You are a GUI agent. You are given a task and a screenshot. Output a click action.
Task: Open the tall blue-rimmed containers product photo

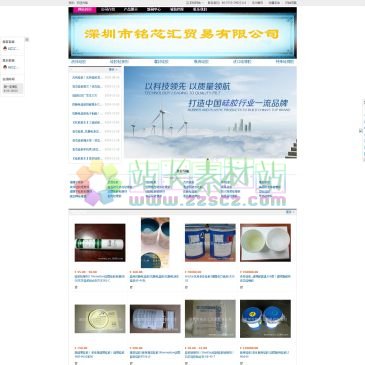coord(155,243)
